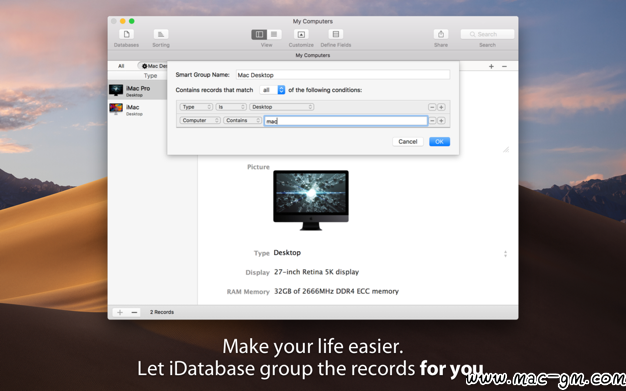This screenshot has height=391, width=626.
Task: Click the 2 Records status text
Action: pyautogui.click(x=162, y=312)
